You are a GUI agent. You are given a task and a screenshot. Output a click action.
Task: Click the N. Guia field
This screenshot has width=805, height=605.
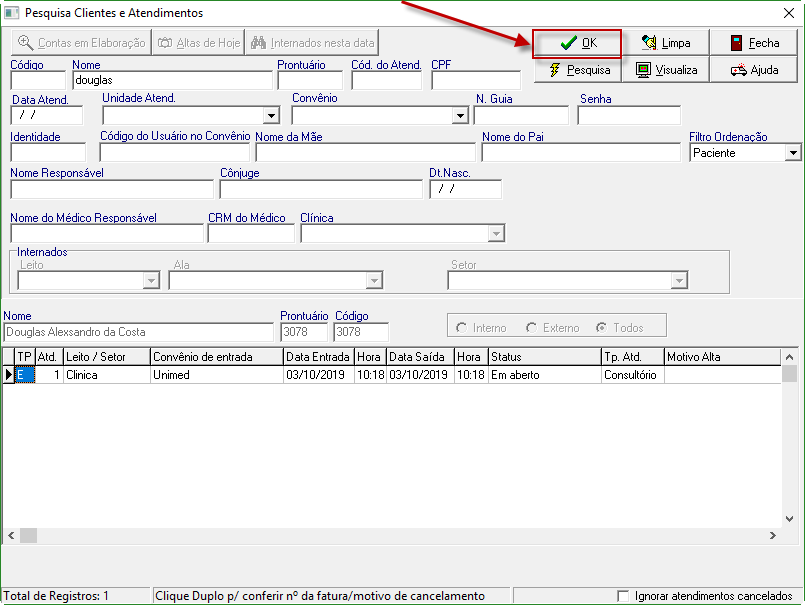(521, 115)
